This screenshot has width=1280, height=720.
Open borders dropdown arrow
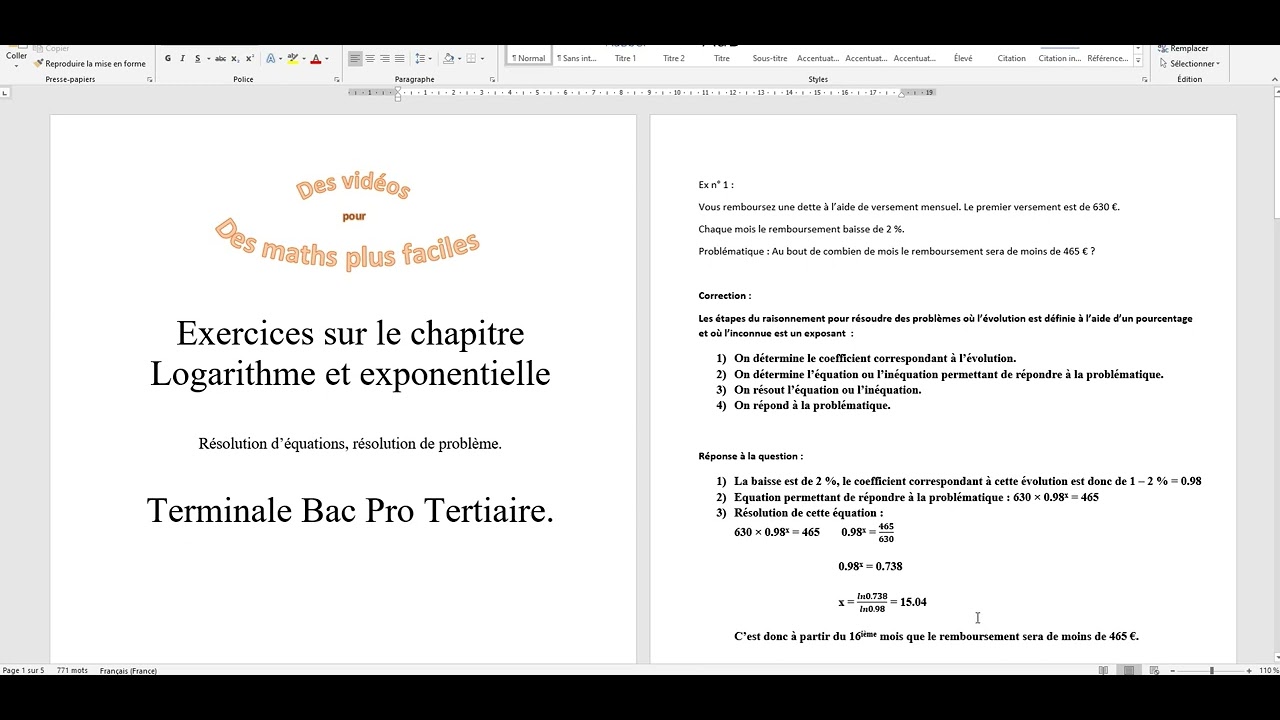[x=482, y=59]
